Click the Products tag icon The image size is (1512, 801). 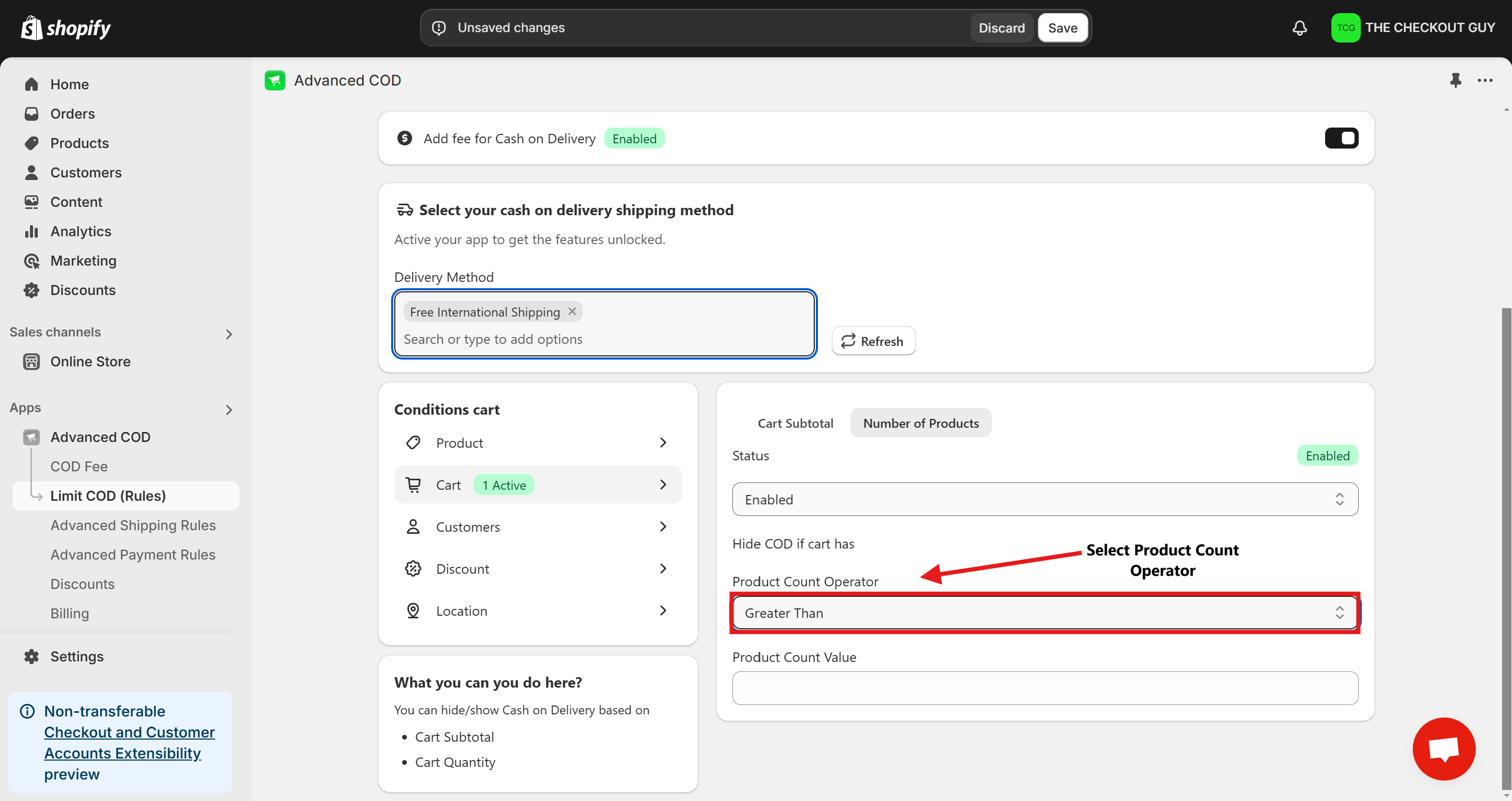(x=31, y=143)
